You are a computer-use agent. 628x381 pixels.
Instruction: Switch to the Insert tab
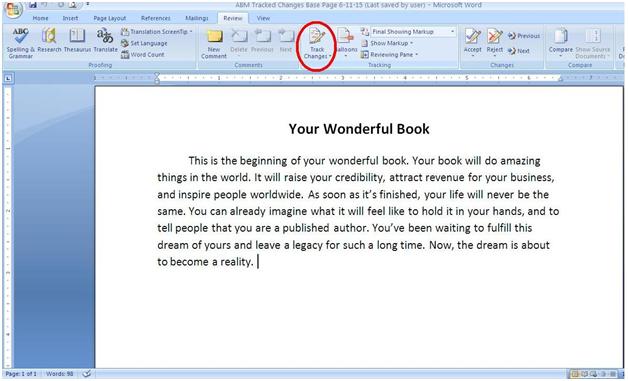[x=70, y=18]
